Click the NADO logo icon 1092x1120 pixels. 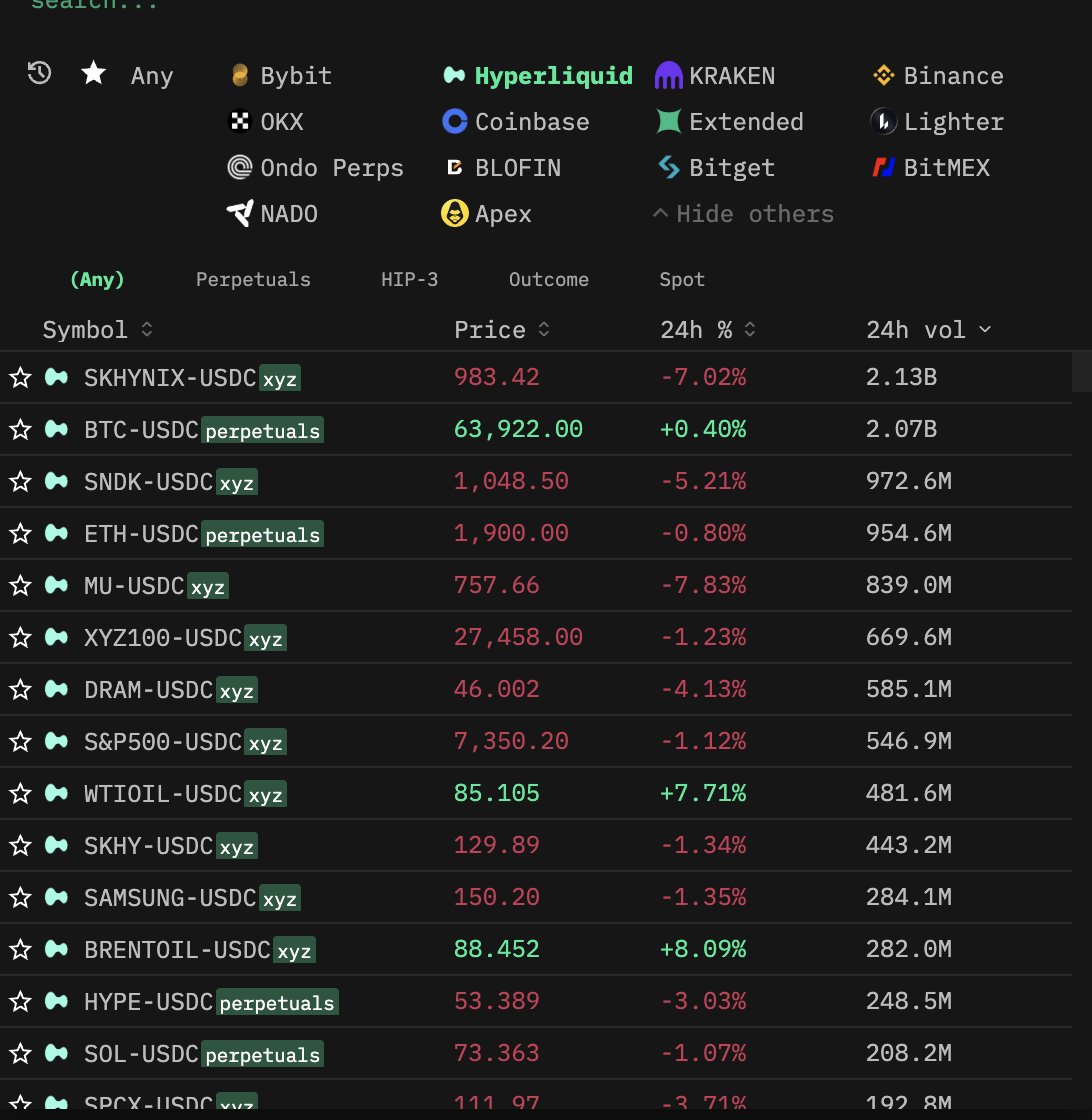tap(240, 214)
